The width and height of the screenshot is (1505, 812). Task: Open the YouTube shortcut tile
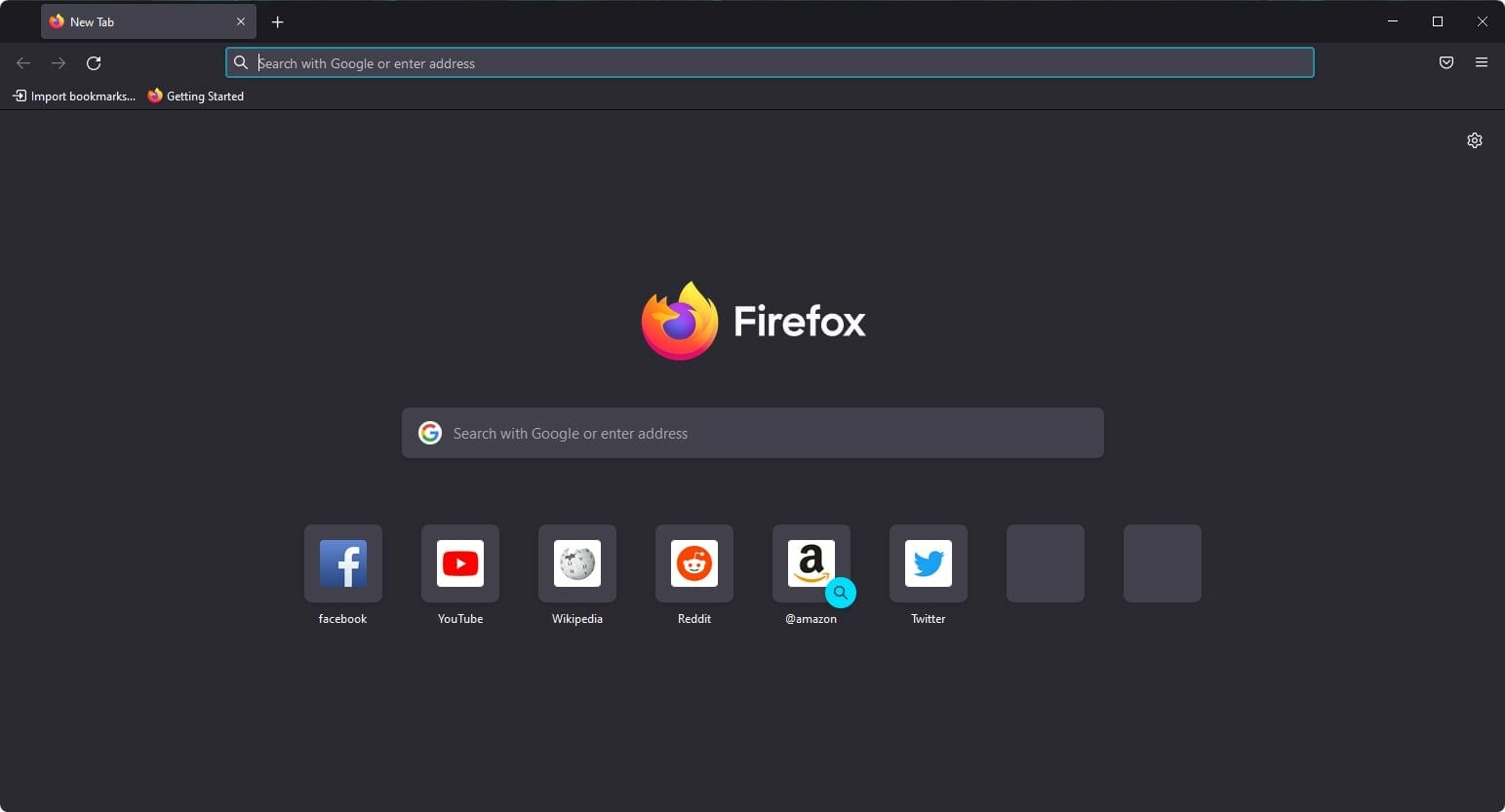(460, 563)
